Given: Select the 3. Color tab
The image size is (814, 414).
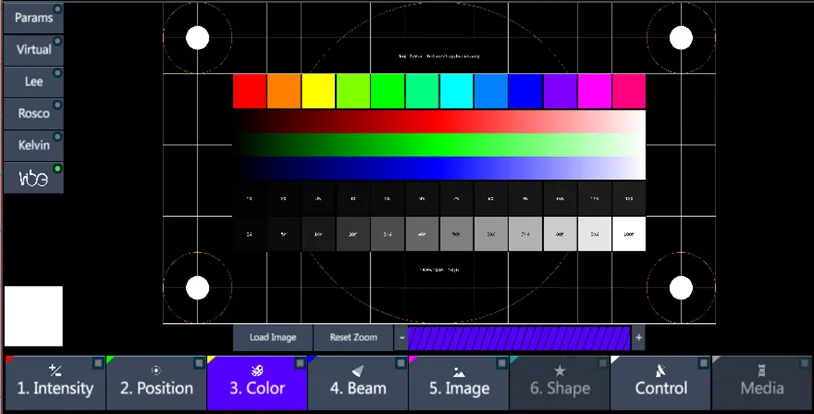Looking at the screenshot, I should (257, 383).
